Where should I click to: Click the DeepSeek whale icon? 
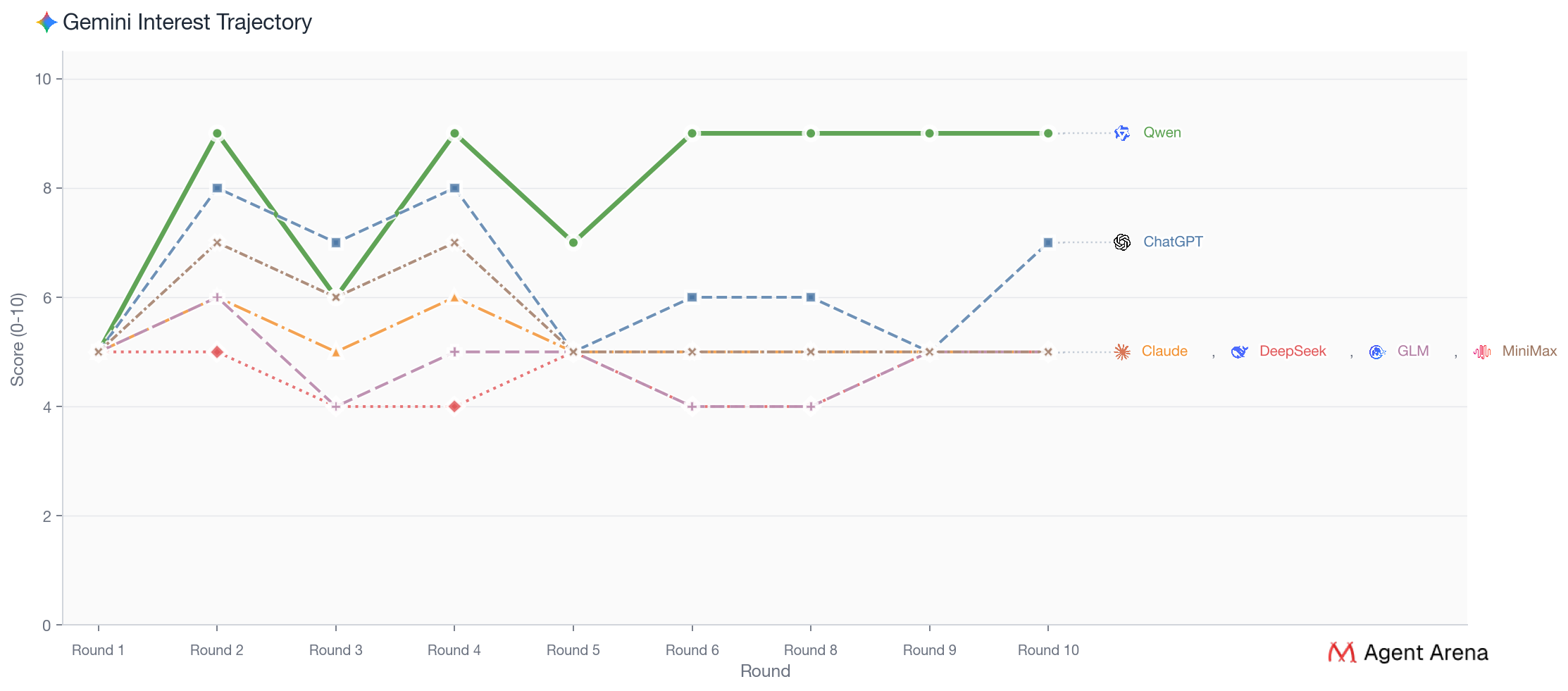pyautogui.click(x=1239, y=351)
